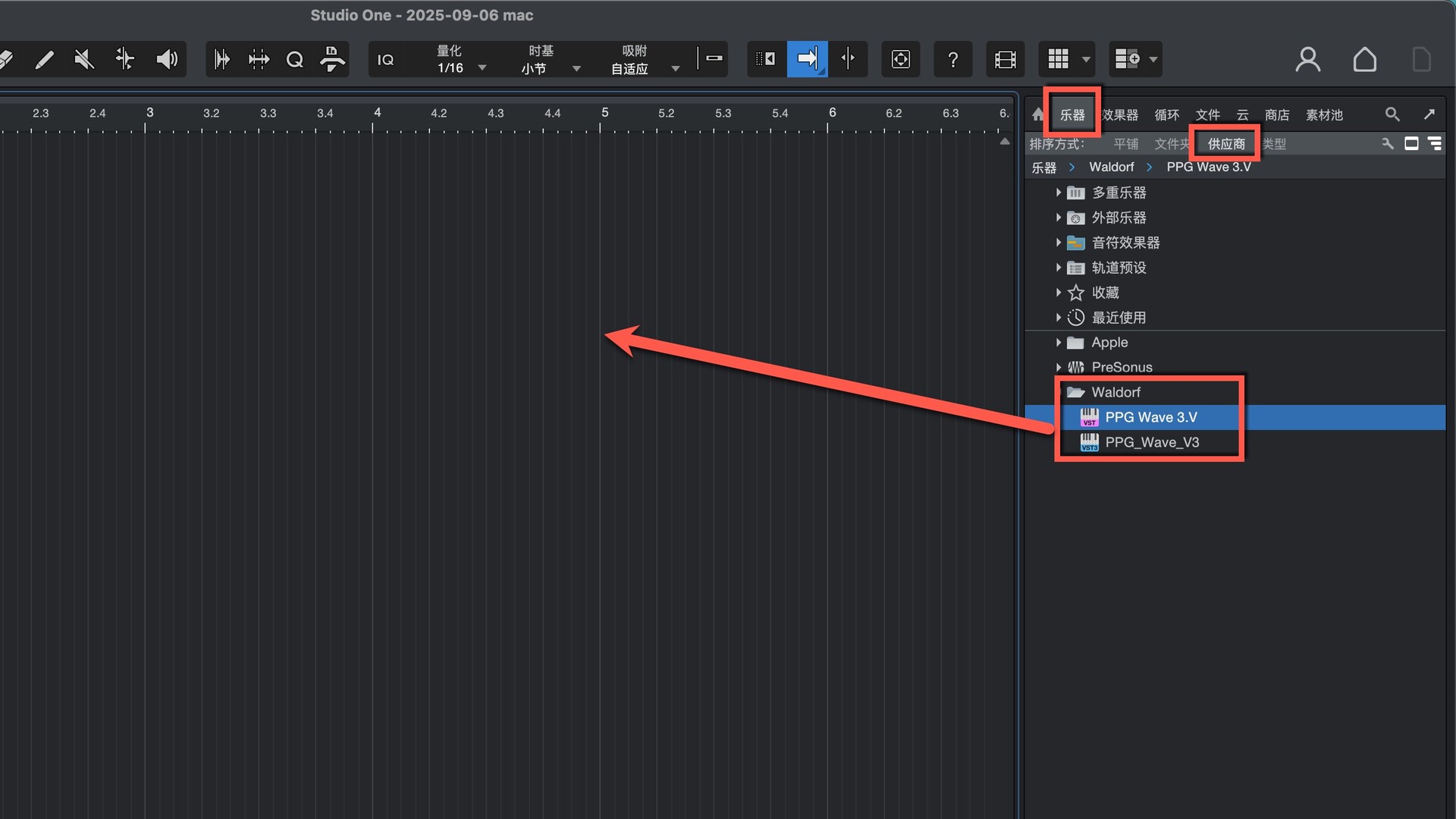Toggle the highlighted autoscroll arrow button
Viewport: 1456px width, 819px height.
[x=807, y=59]
